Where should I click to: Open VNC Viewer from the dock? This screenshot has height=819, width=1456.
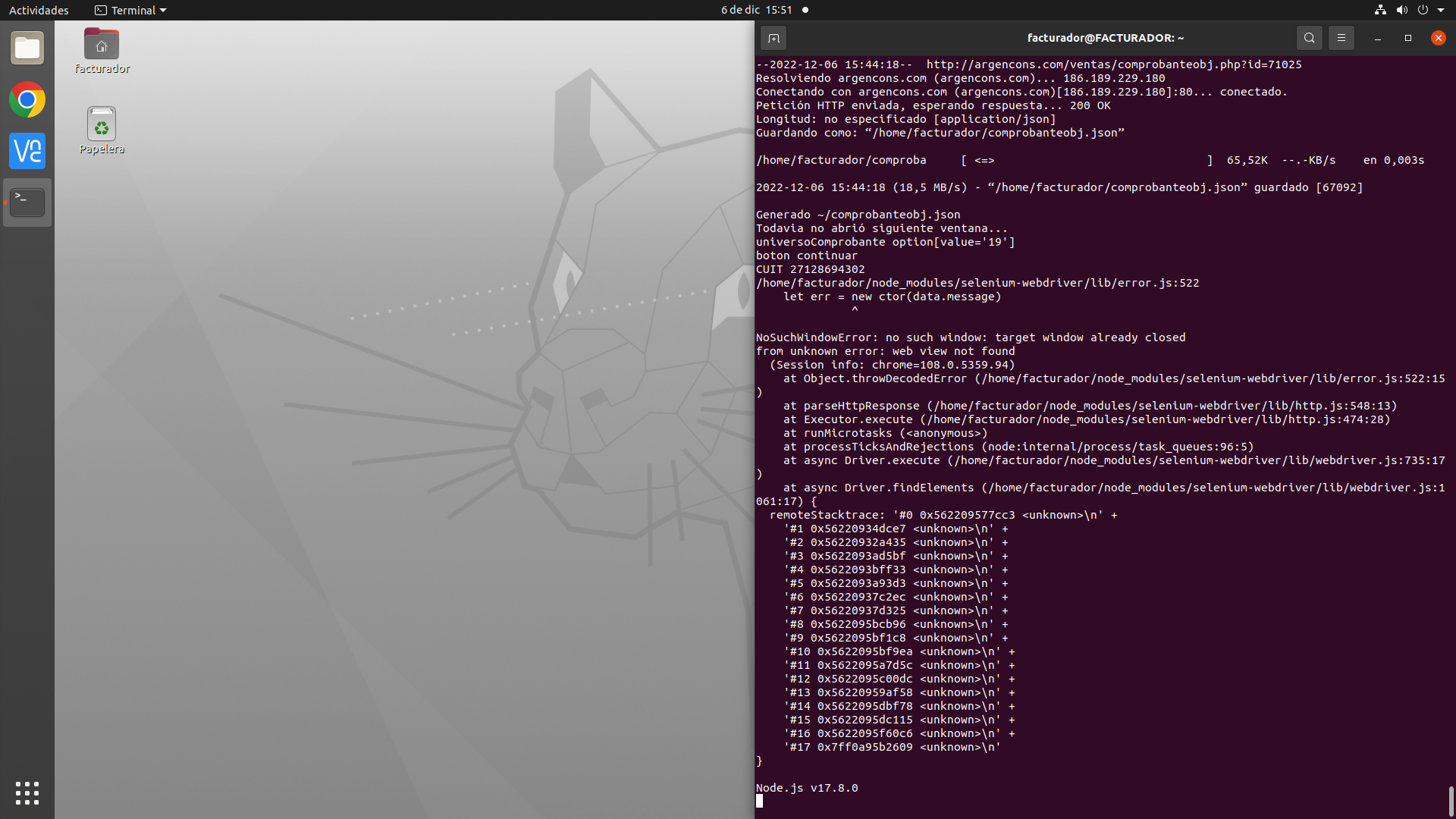[x=27, y=151]
